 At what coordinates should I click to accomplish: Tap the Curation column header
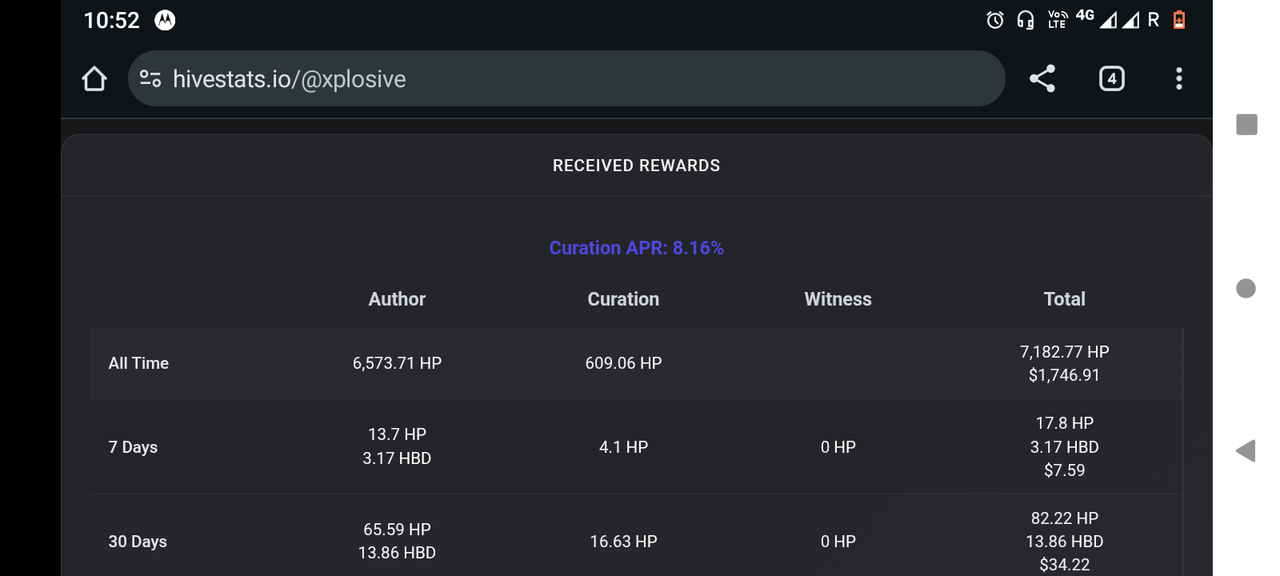(x=623, y=299)
